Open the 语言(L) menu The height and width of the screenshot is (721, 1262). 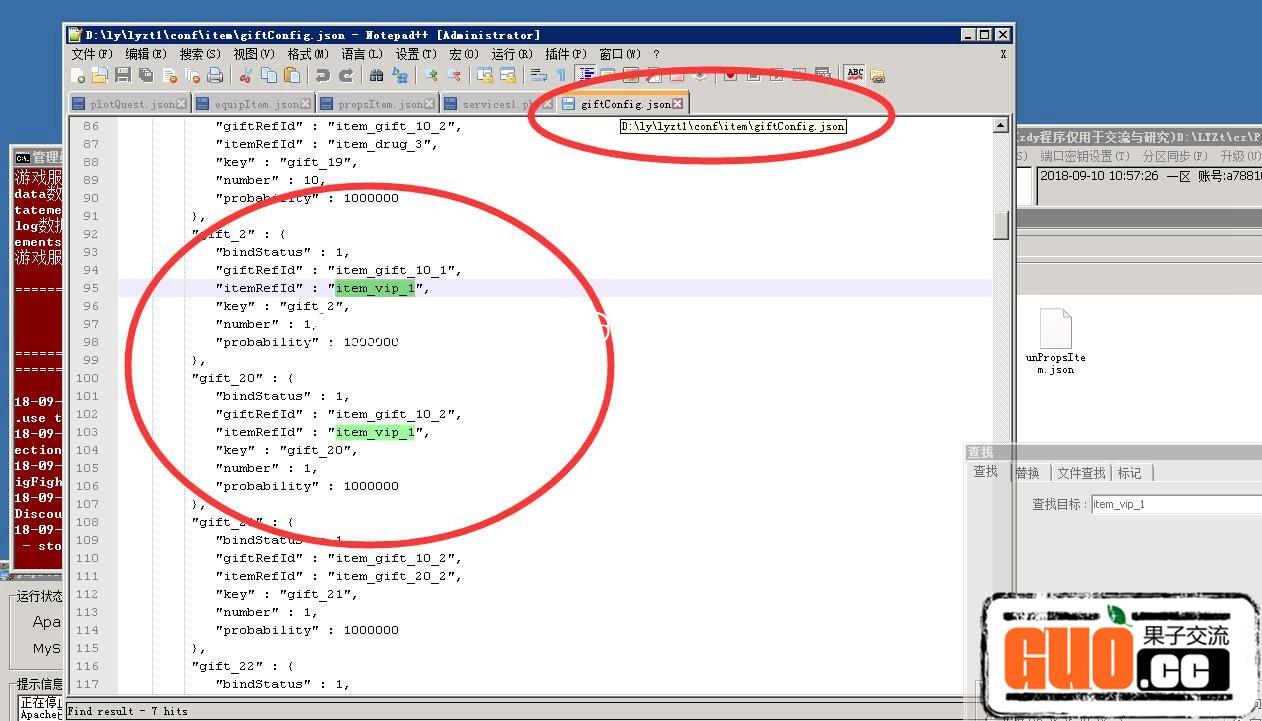pyautogui.click(x=361, y=54)
